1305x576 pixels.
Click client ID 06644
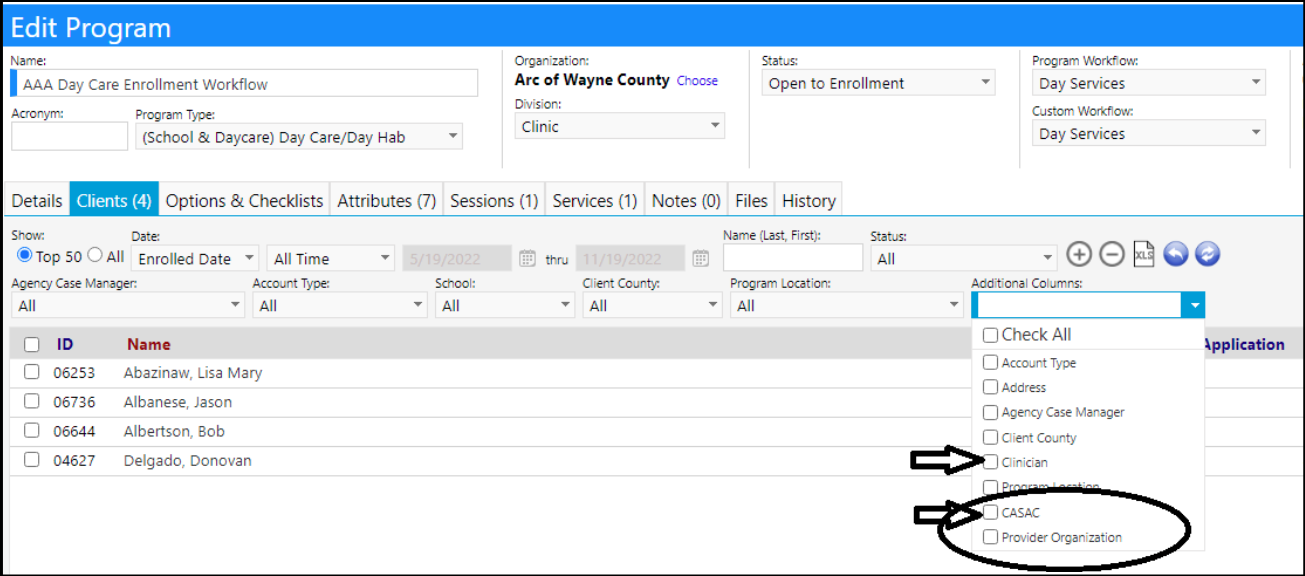[x=74, y=432]
